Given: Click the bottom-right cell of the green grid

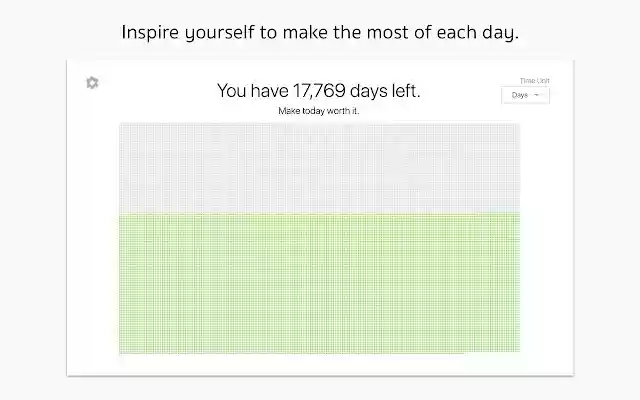Looking at the screenshot, I should (x=518, y=350).
